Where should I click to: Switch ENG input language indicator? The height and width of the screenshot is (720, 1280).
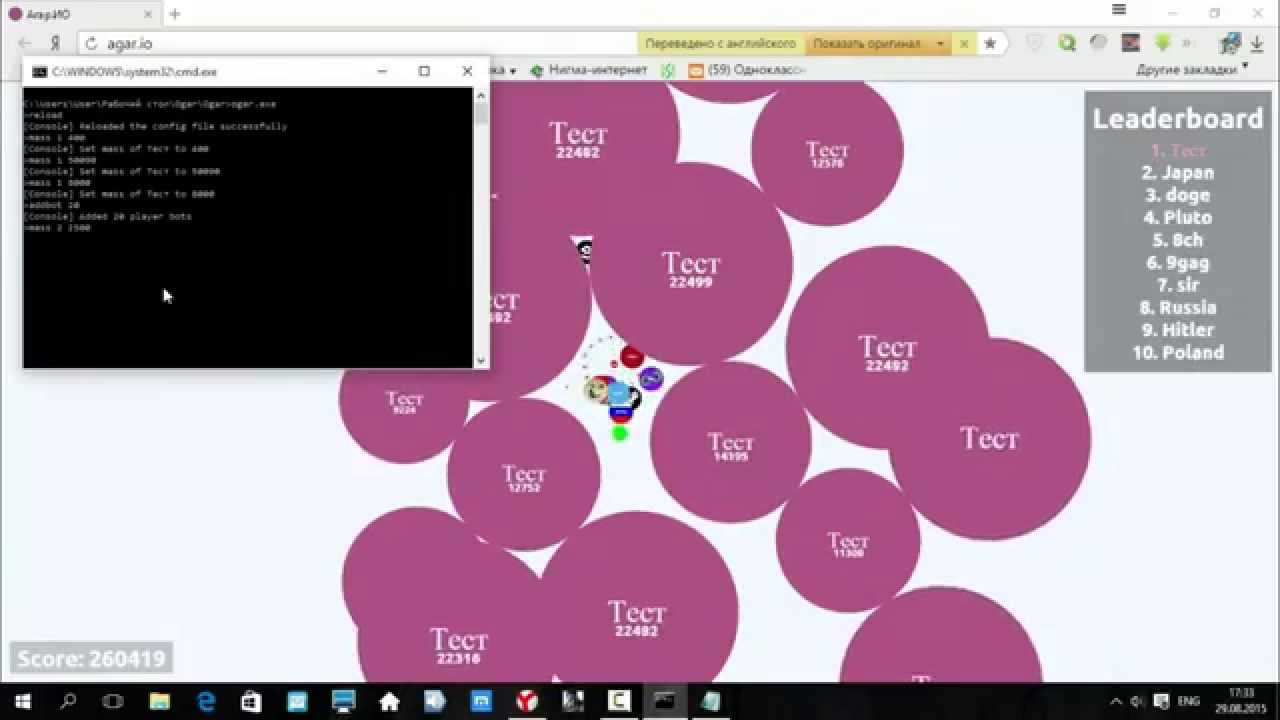(x=1188, y=701)
